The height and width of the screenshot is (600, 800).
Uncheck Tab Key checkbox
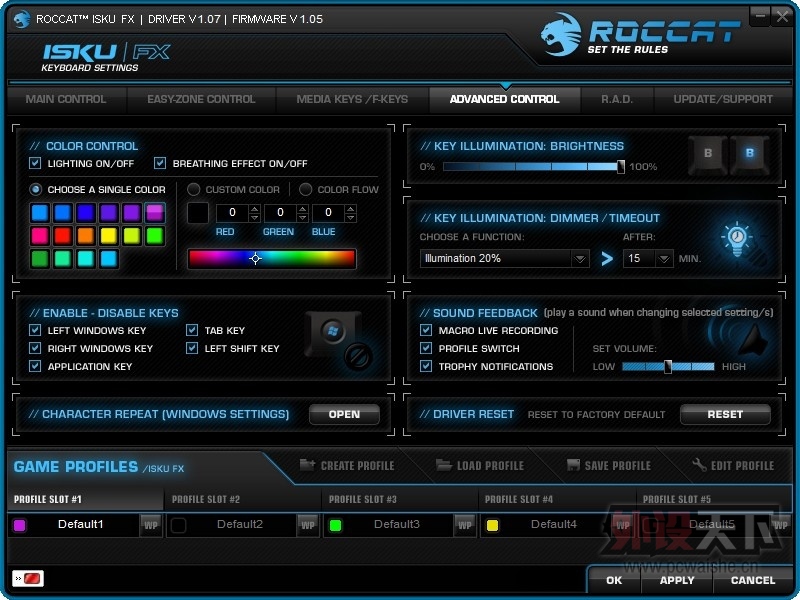tap(192, 330)
